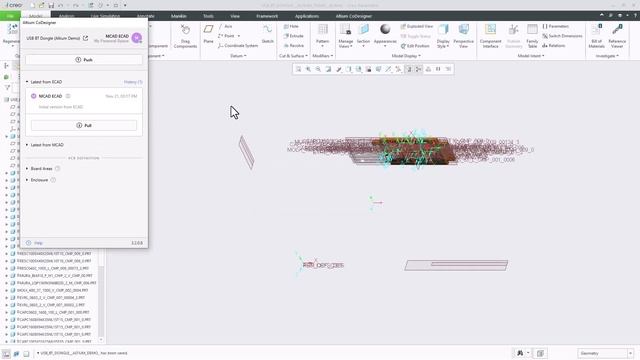Open the History link
This screenshot has height=360, width=640.
(x=133, y=82)
